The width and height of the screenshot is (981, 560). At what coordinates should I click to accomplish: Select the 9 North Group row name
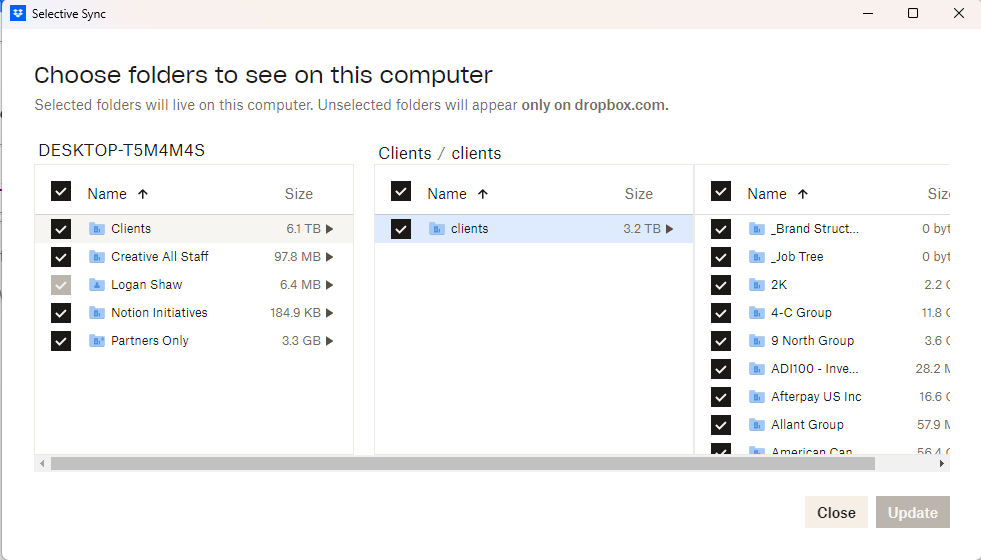coord(812,341)
